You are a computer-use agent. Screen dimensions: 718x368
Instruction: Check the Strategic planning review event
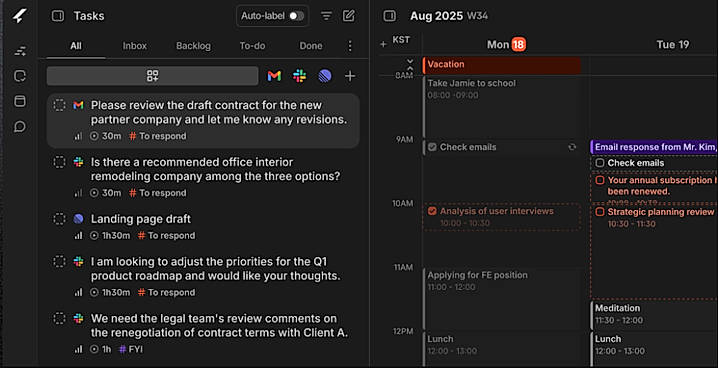pos(600,212)
